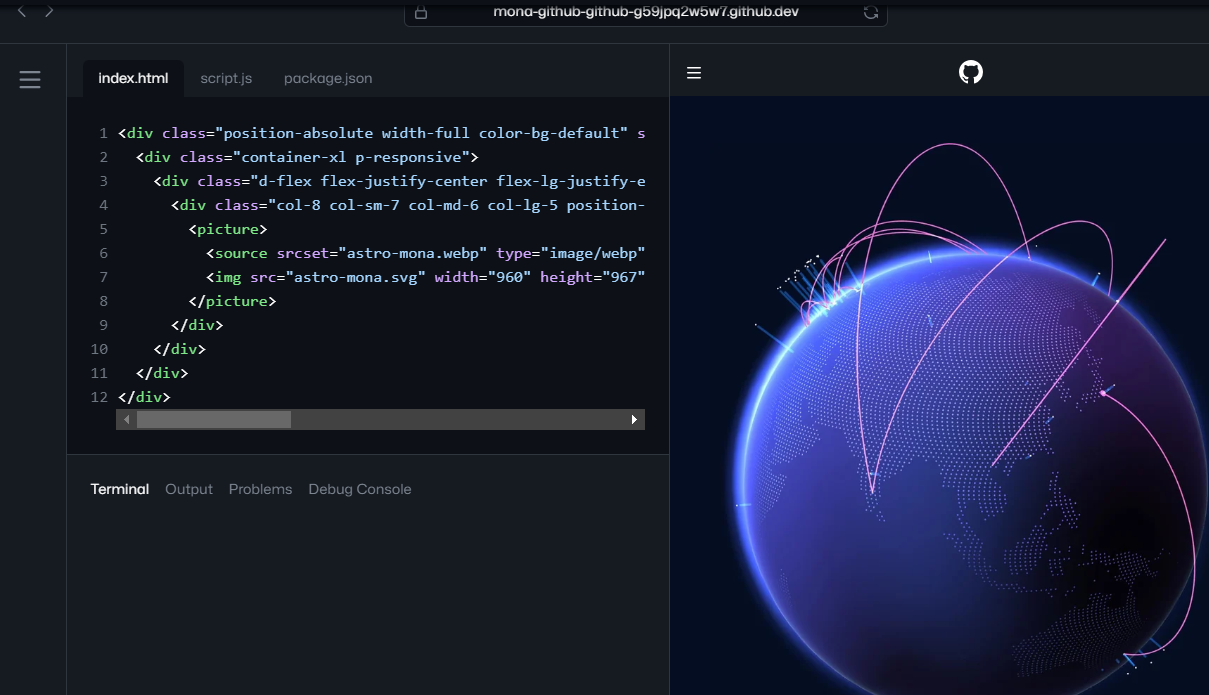Click the lock icon in the address bar
Viewport: 1209px width, 695px height.
421,12
